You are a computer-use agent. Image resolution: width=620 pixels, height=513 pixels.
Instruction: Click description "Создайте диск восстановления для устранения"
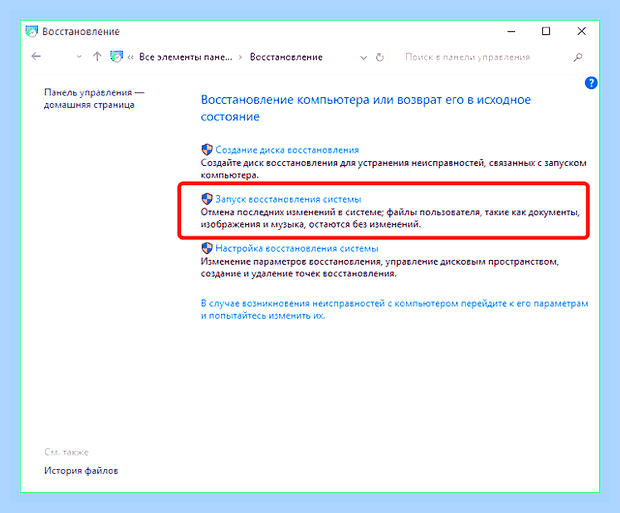click(393, 169)
